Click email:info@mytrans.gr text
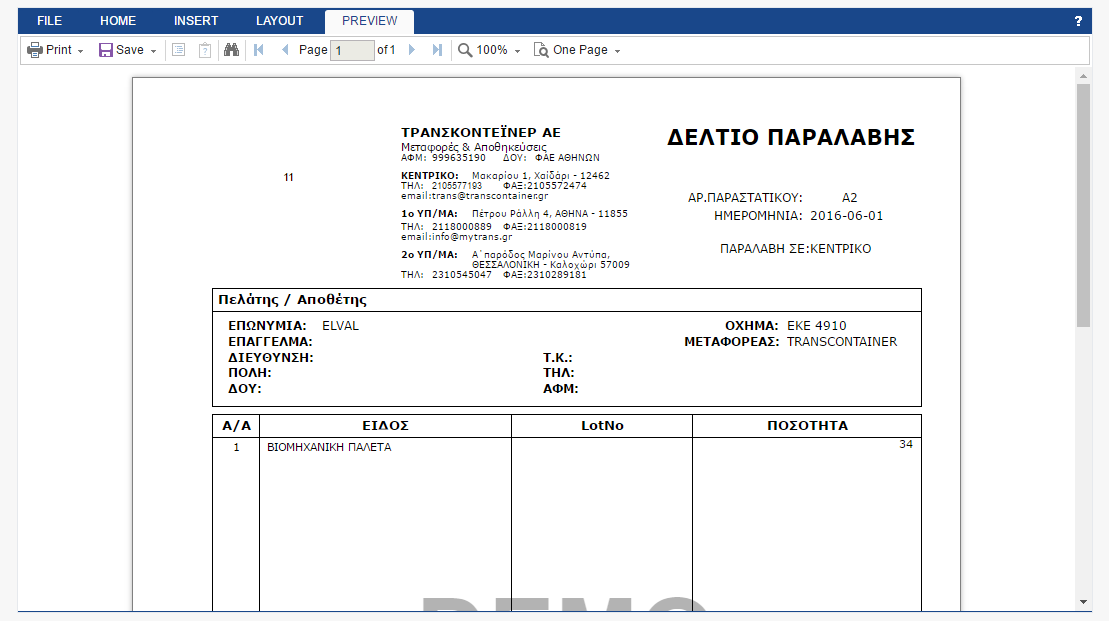The image size is (1109, 621). (x=456, y=237)
